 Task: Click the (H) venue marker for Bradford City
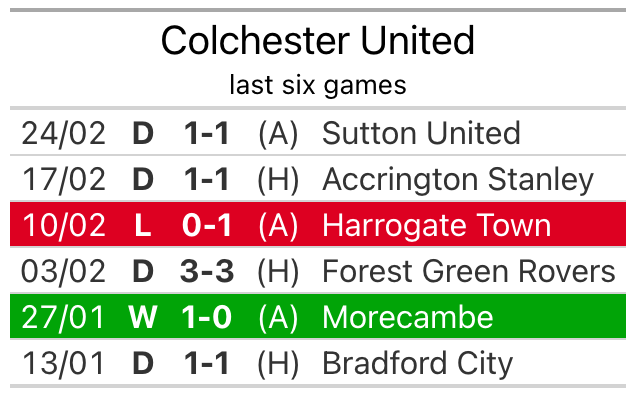pyautogui.click(x=278, y=363)
